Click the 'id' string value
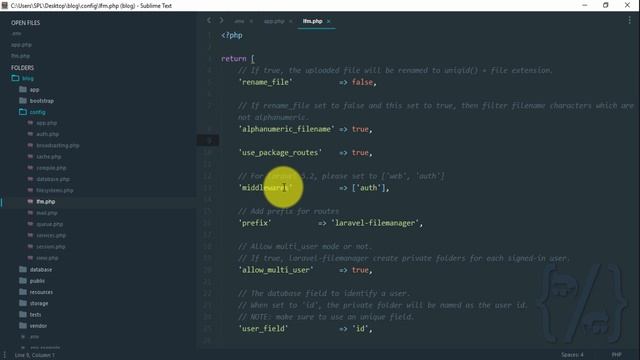Screen dimensions: 640x360 point(360,329)
